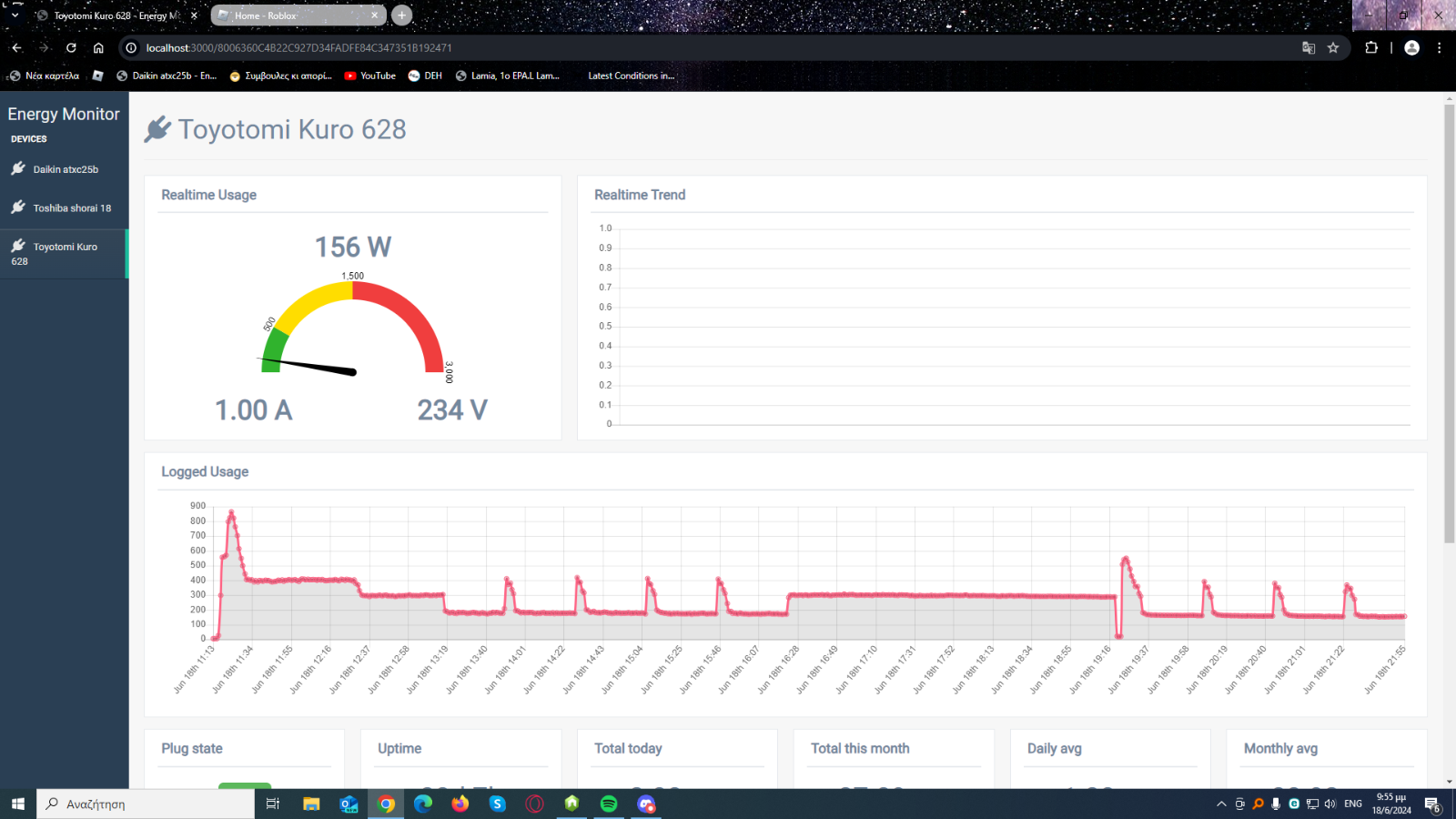Open Discord from the taskbar
The height and width of the screenshot is (819, 1456).
coord(646,804)
